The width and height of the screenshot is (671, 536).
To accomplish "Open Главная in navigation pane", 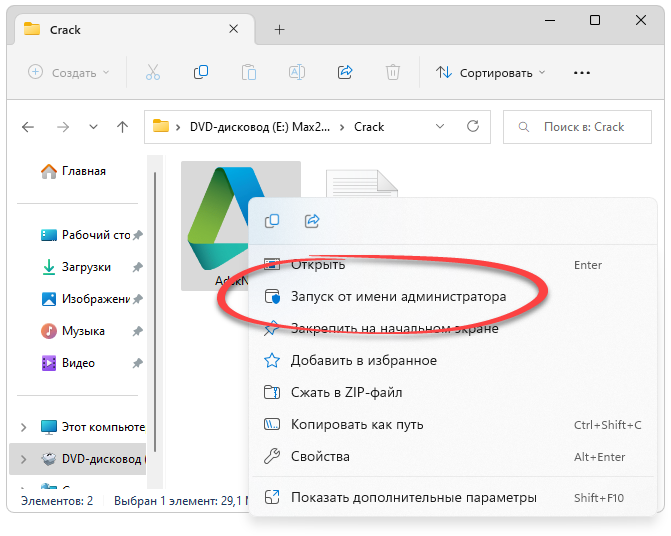I will pyautogui.click(x=73, y=171).
